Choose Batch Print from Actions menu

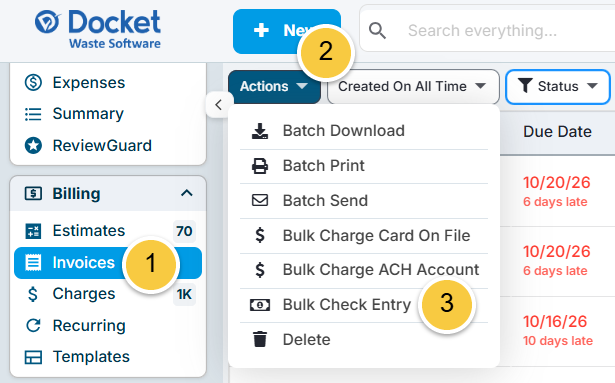[364, 166]
